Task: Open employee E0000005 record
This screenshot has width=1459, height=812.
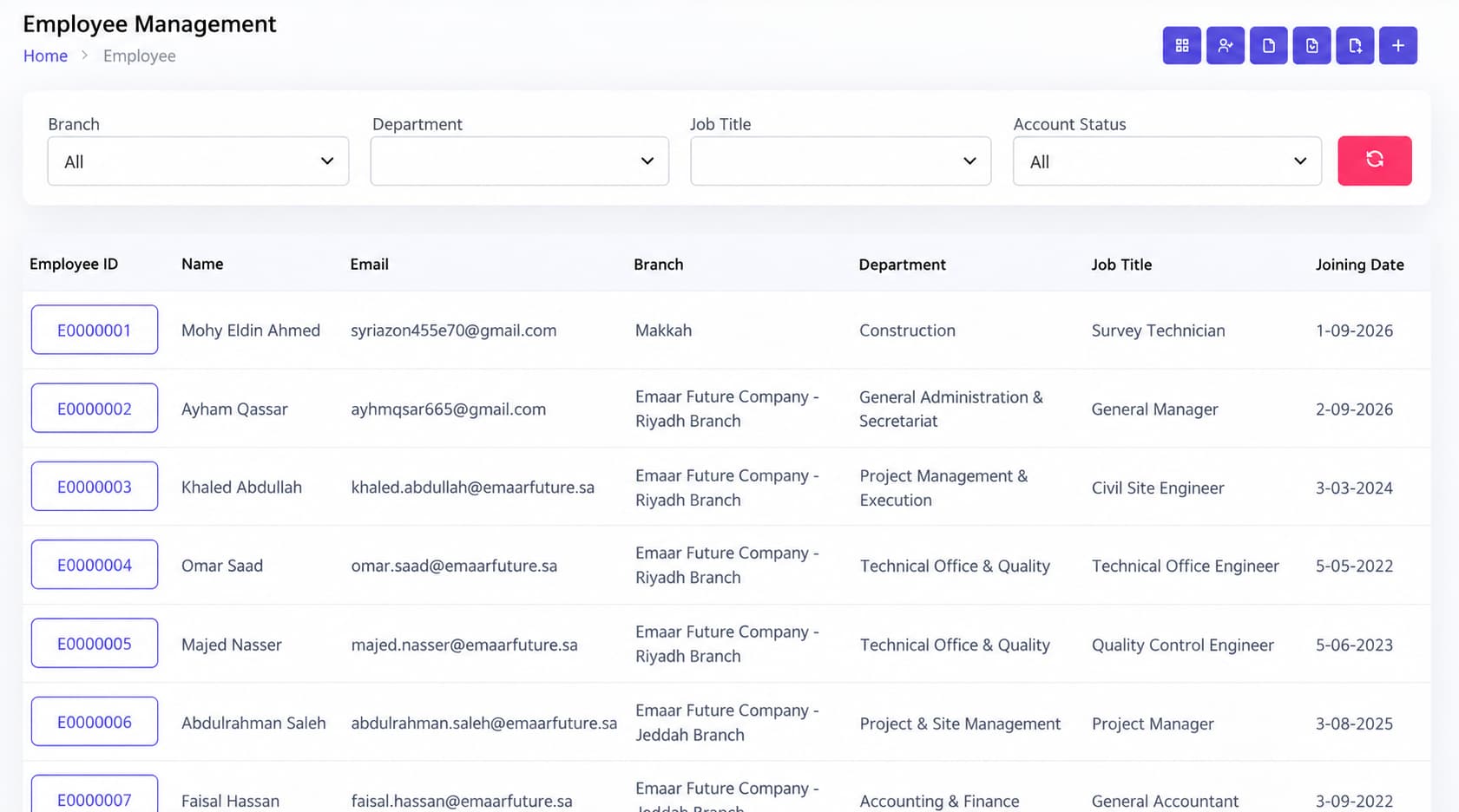Action: coord(95,643)
